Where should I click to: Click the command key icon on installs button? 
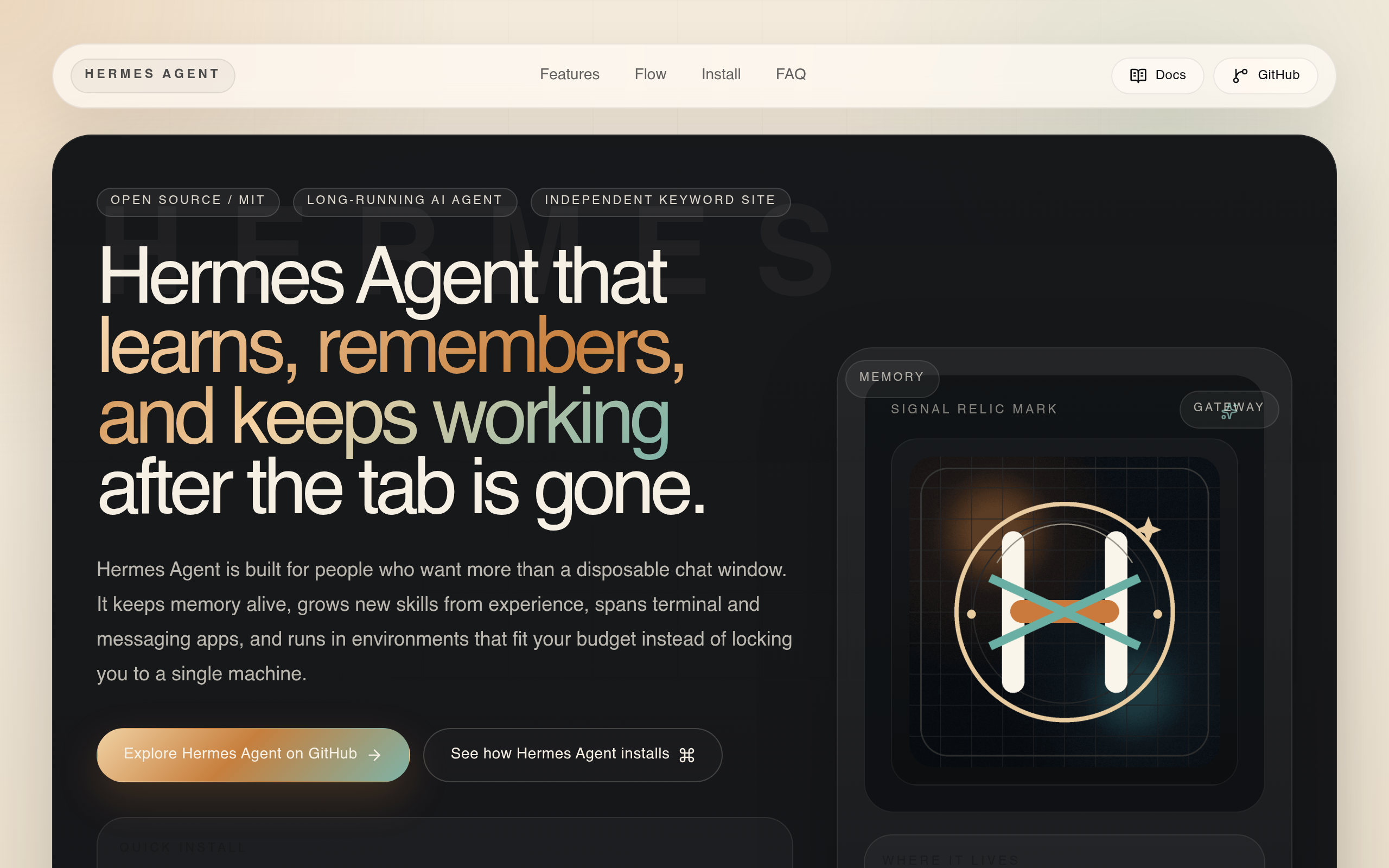(686, 755)
